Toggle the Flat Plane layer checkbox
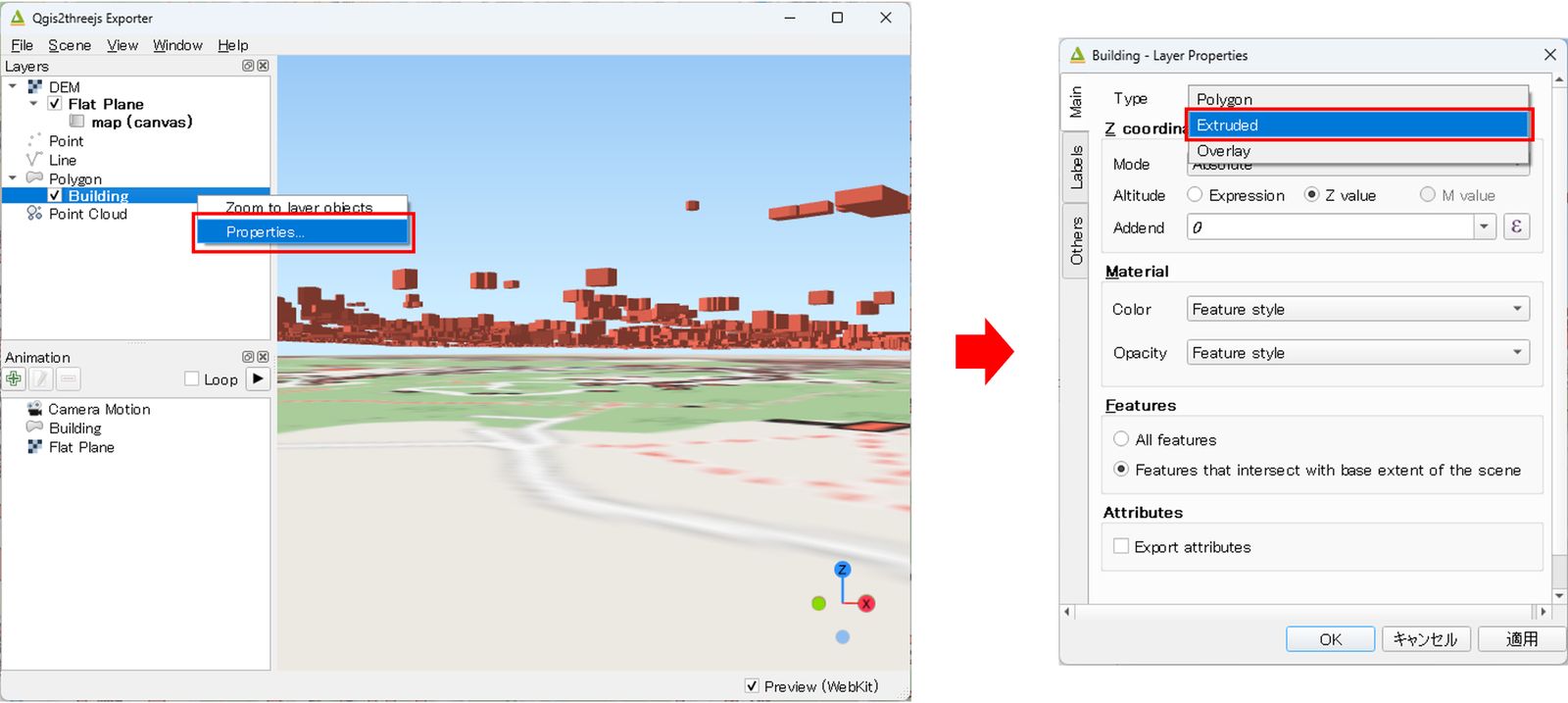The image size is (1568, 703). pyautogui.click(x=55, y=103)
